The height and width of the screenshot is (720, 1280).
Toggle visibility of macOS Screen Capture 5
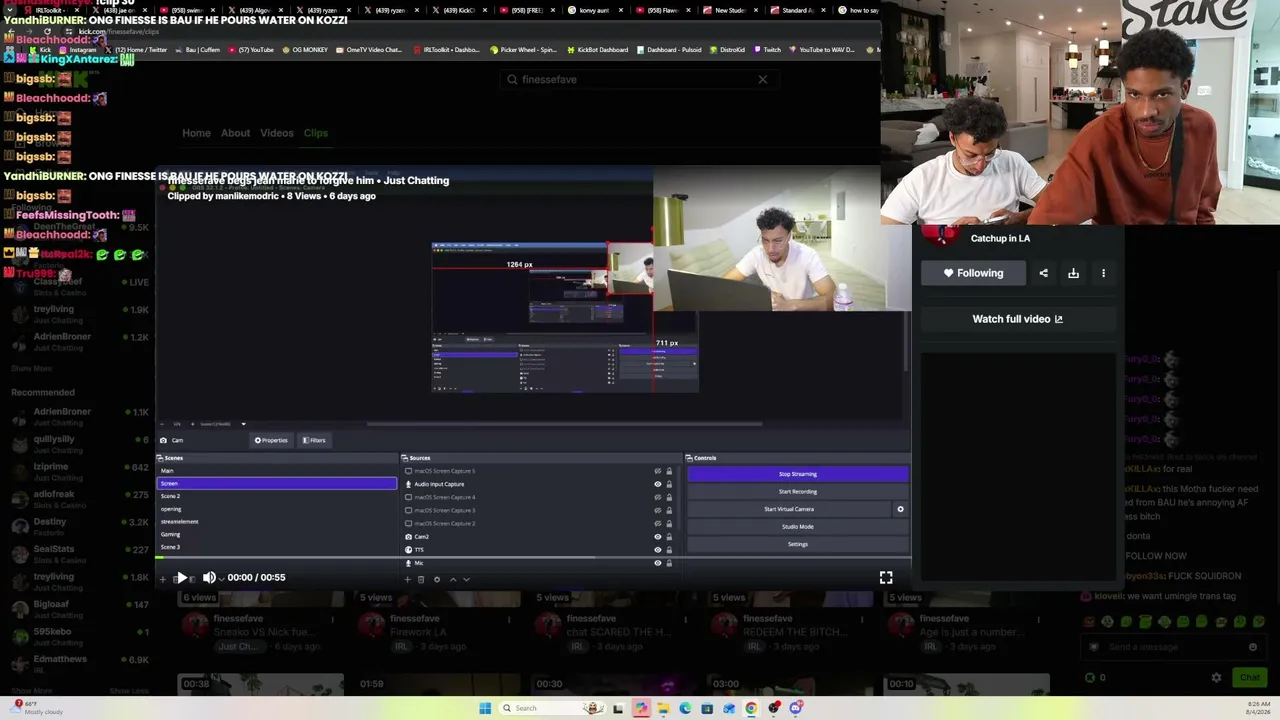[x=658, y=471]
